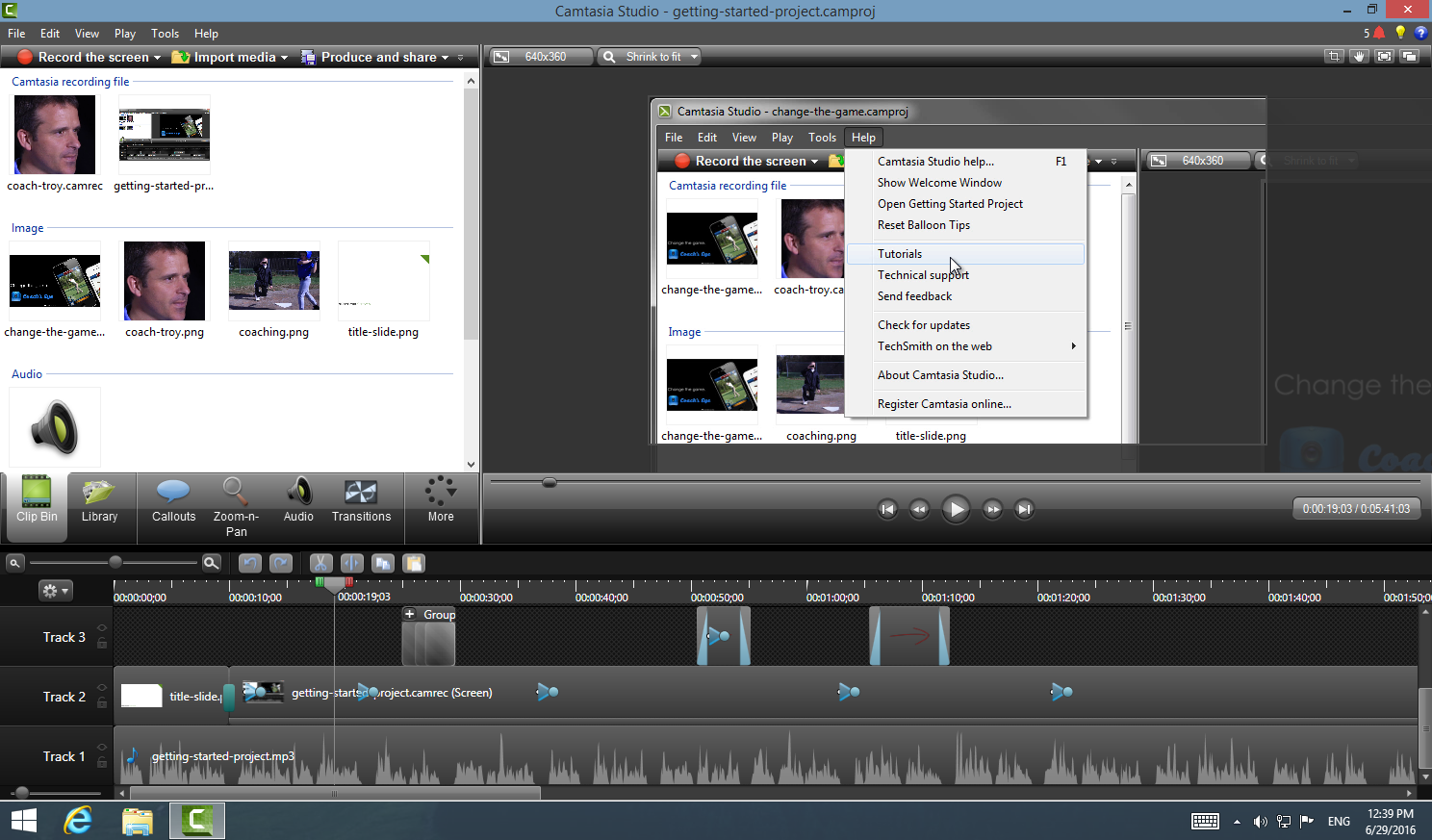This screenshot has width=1432, height=840.
Task: Toggle Track 1 visibility eye
Action: 102,748
